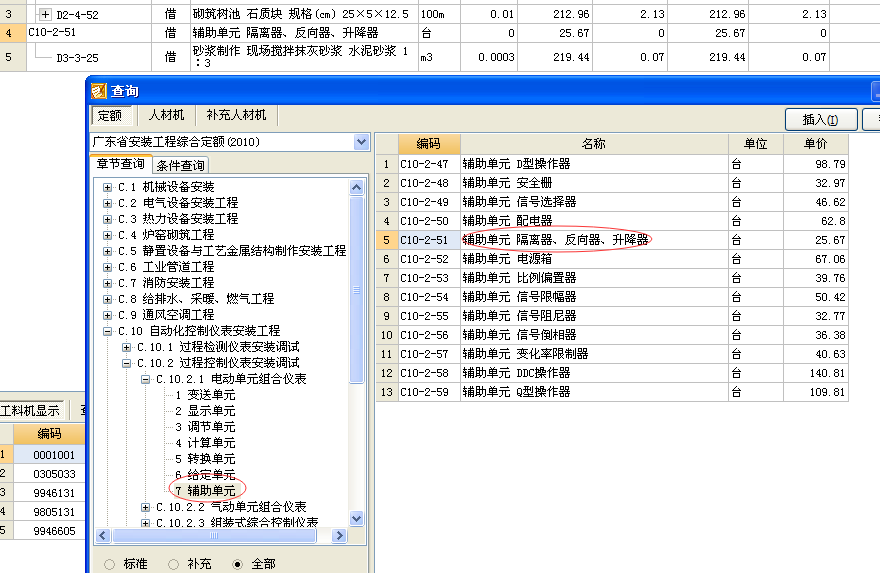
Task: Collapse C.10.2 过程控制仪表安装调试 node
Action: point(126,364)
